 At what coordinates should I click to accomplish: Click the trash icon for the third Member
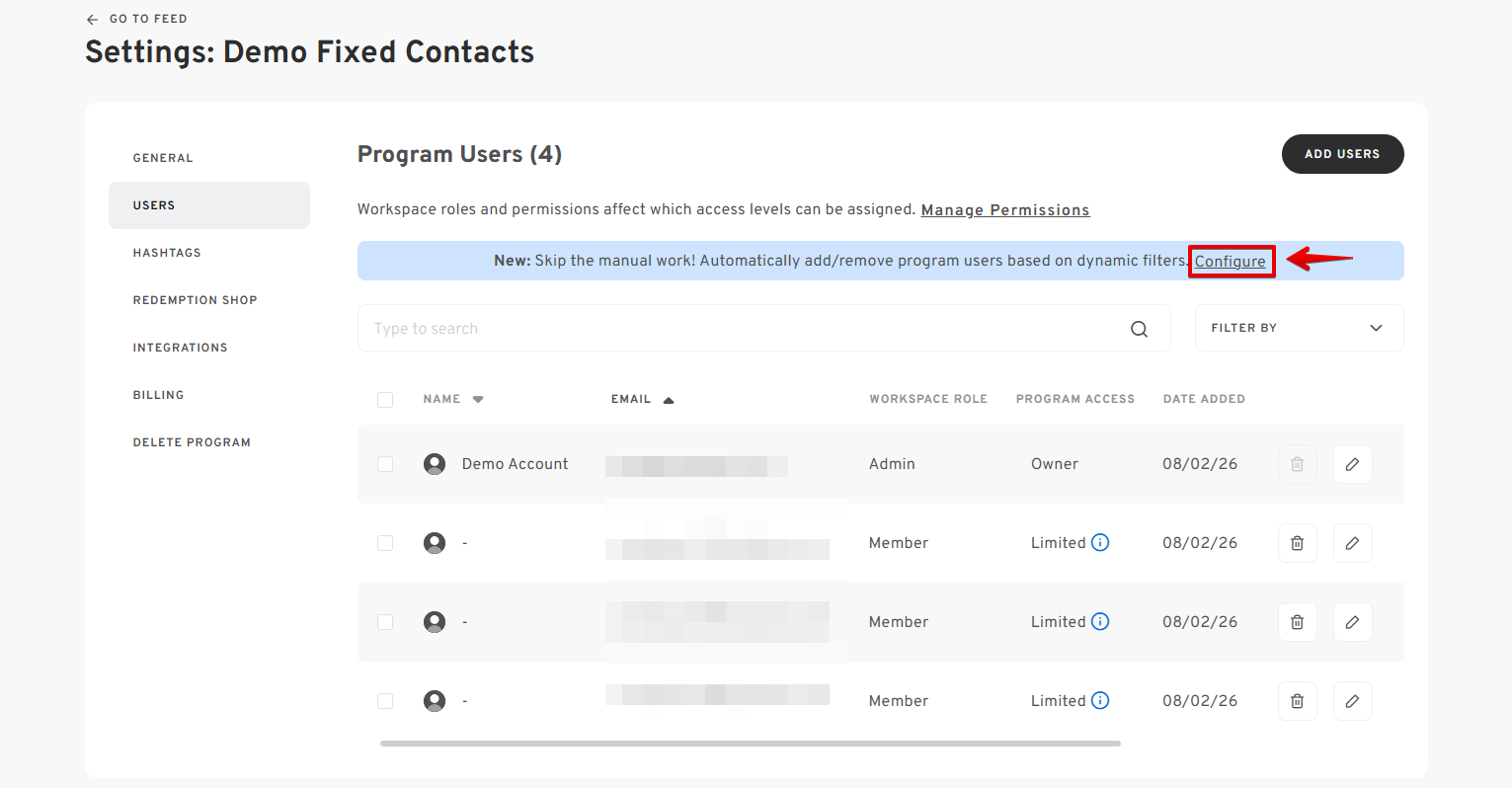point(1298,701)
